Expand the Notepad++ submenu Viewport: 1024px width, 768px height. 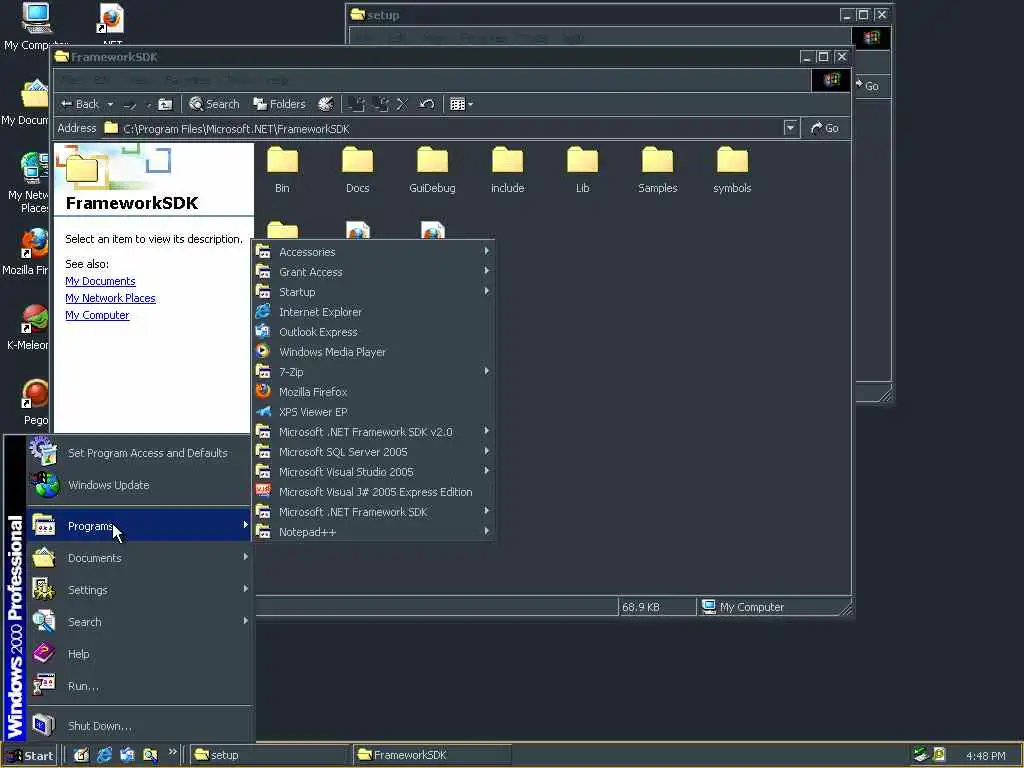(374, 532)
